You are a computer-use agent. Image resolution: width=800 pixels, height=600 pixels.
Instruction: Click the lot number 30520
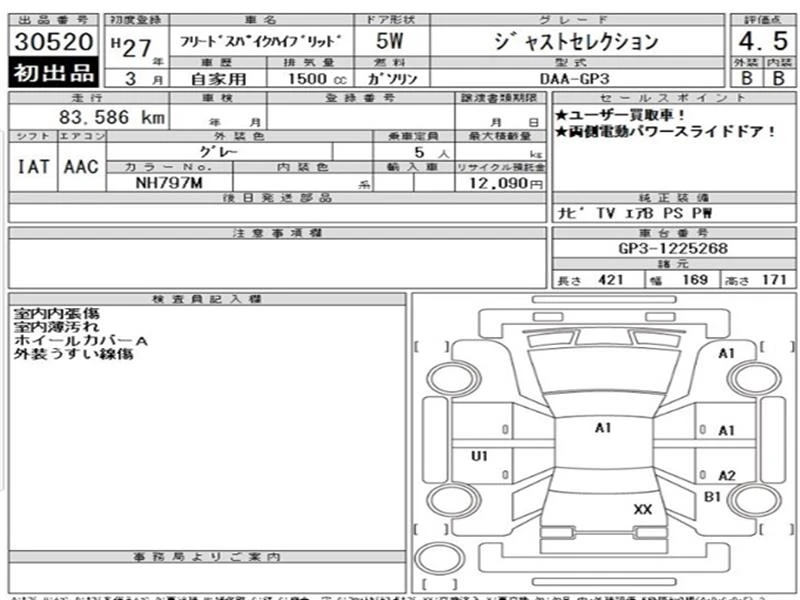[x=54, y=41]
